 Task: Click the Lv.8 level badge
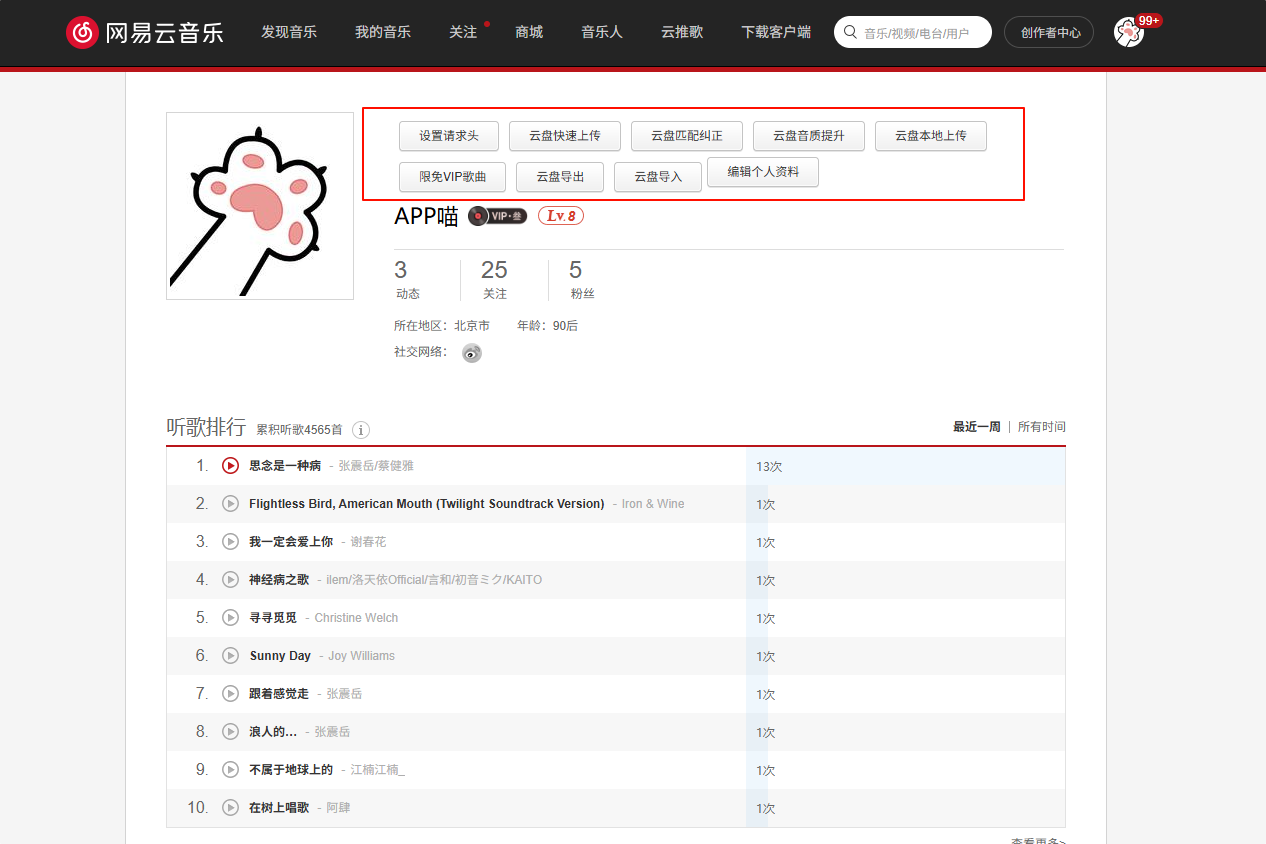click(561, 216)
